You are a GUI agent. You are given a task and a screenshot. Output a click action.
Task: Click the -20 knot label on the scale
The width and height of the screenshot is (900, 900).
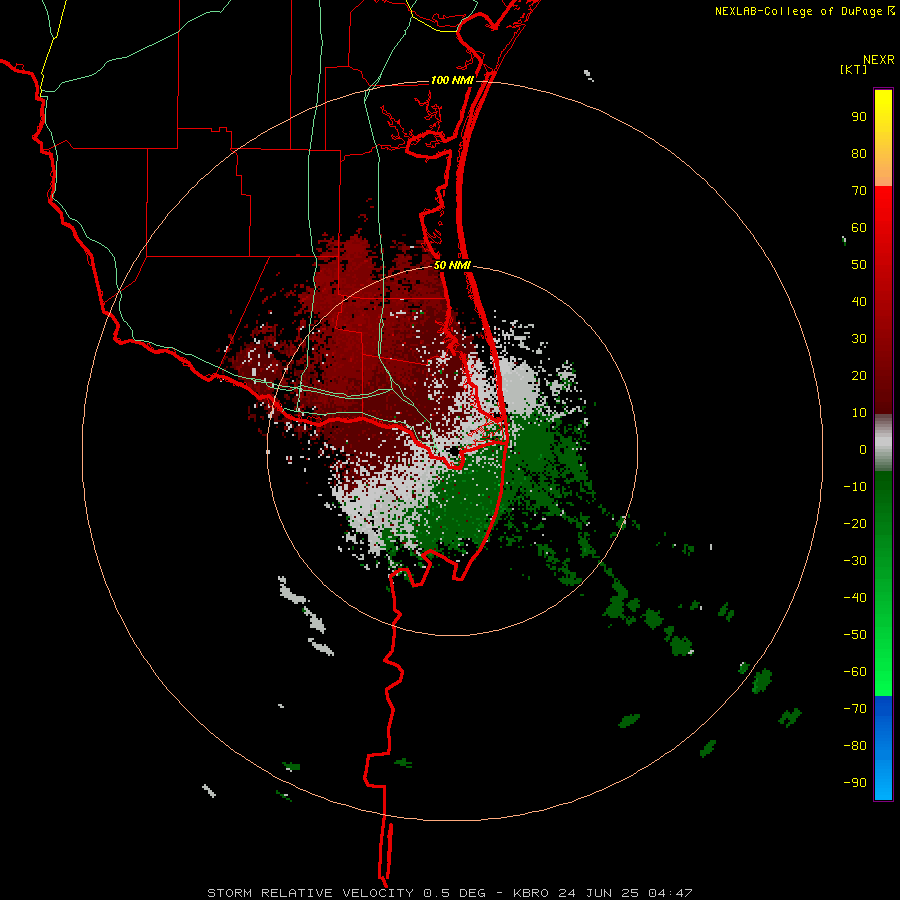pos(855,523)
